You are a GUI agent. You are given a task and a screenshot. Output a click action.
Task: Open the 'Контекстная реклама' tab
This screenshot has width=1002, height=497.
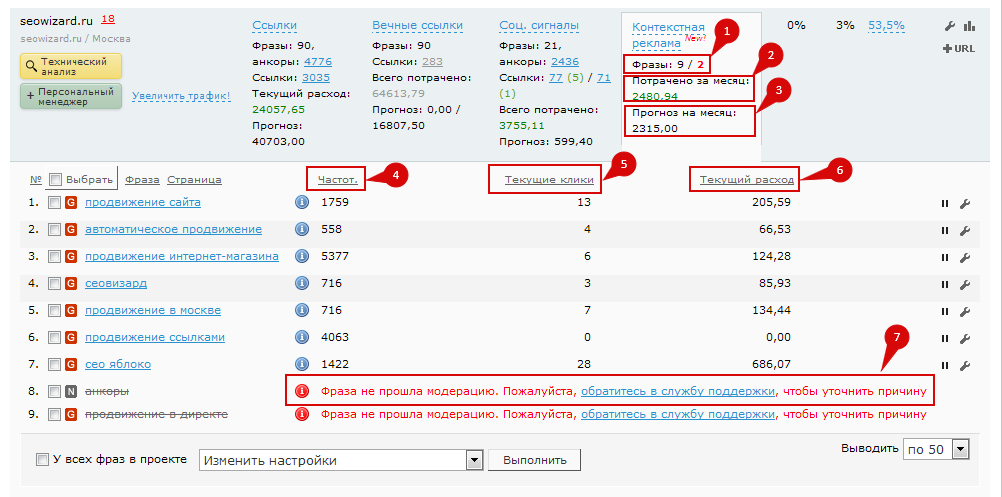(x=668, y=35)
